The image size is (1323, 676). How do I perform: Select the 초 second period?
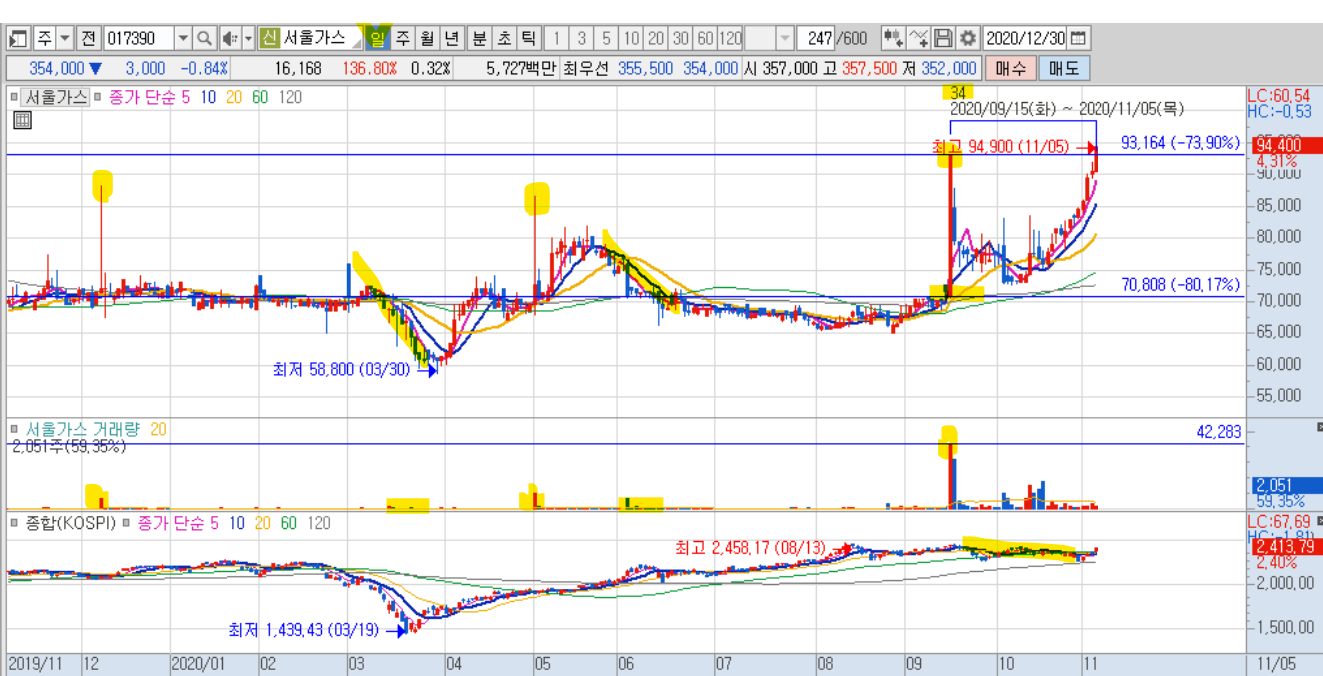[x=503, y=38]
